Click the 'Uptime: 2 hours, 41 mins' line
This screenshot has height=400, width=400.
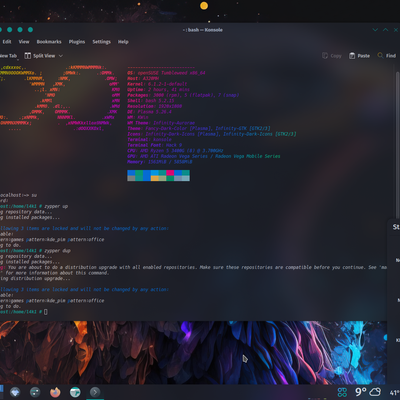(x=158, y=89)
